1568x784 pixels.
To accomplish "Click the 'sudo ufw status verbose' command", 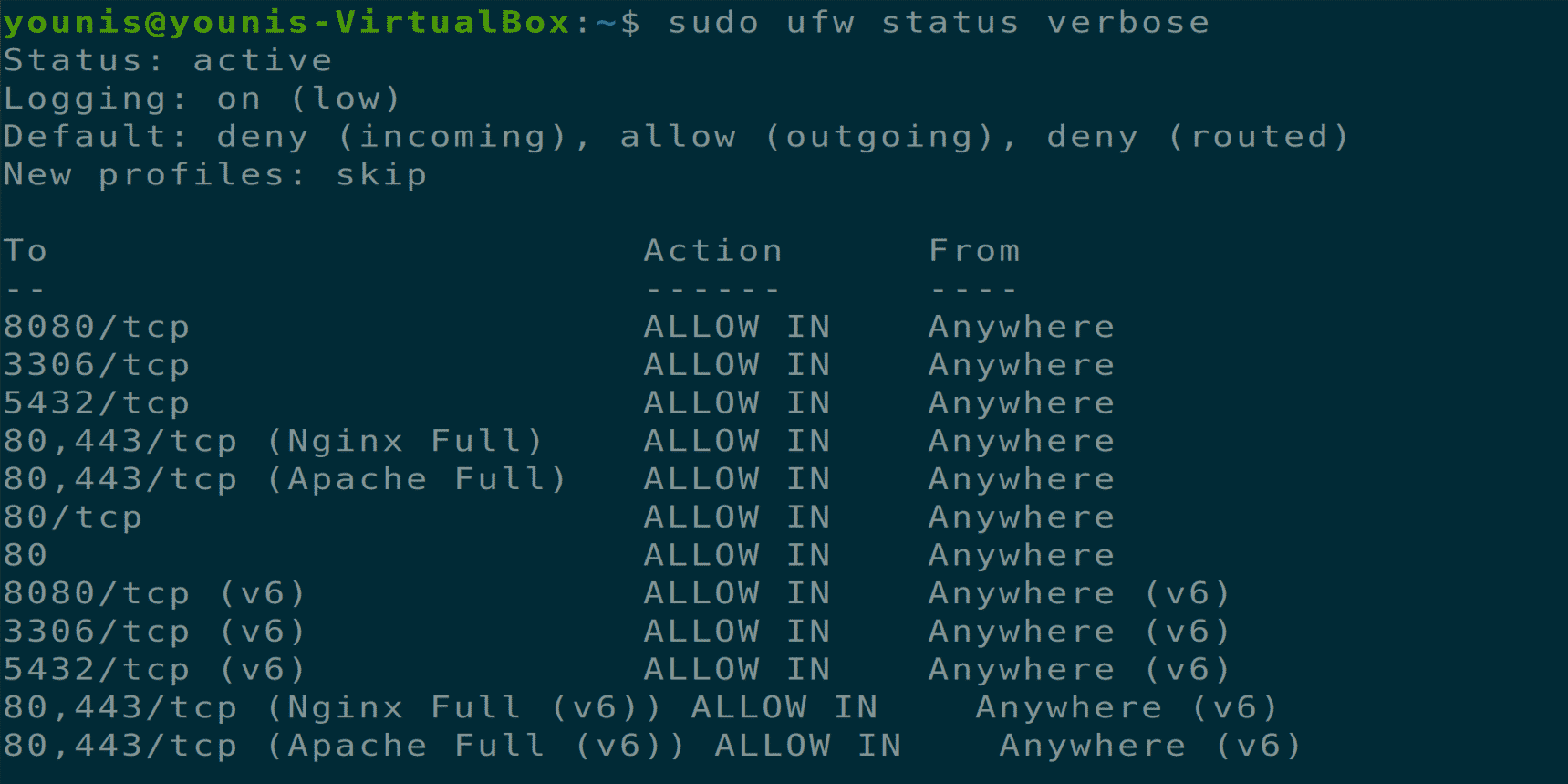I will pos(939,22).
